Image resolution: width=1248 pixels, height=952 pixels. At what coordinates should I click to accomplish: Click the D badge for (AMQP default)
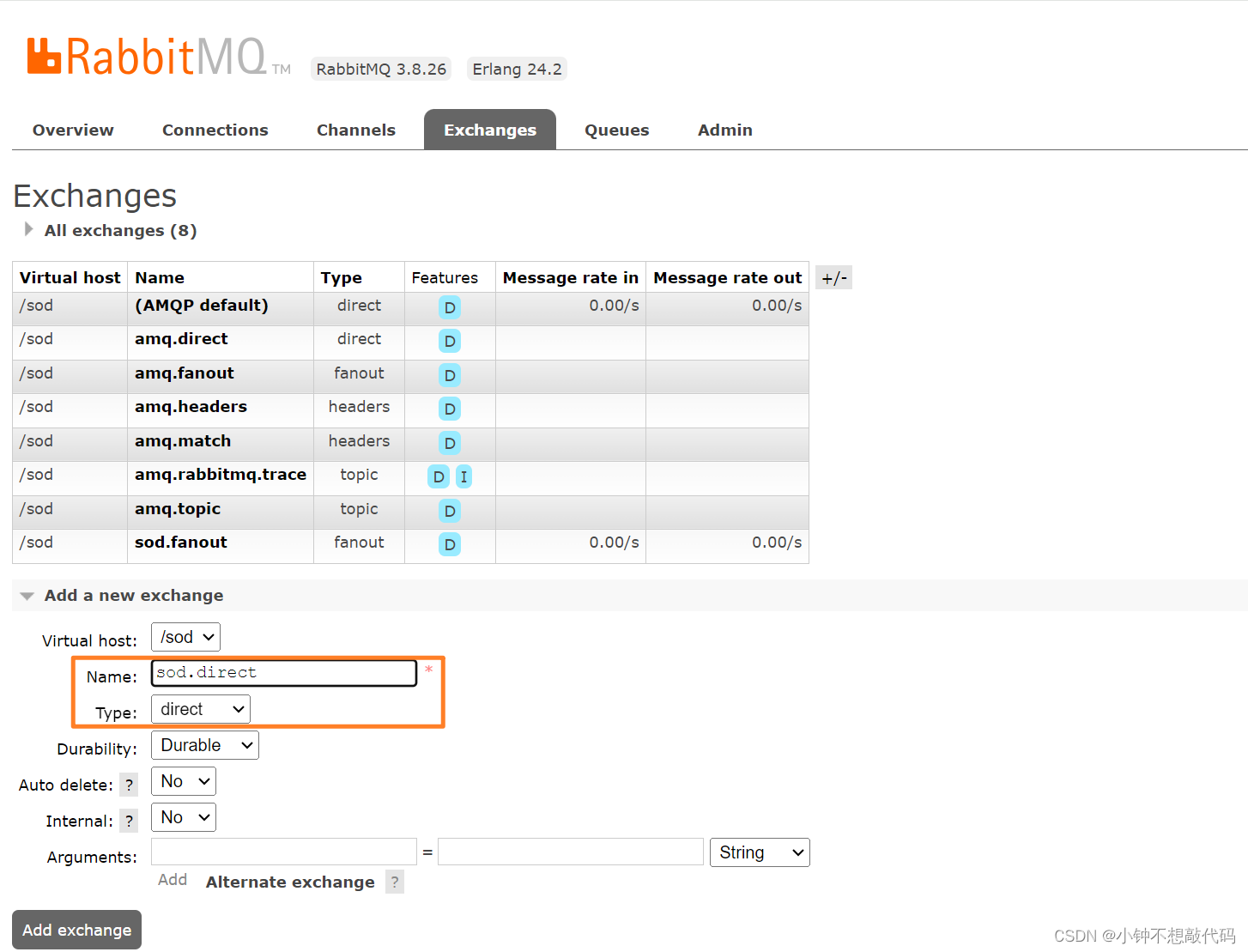tap(450, 307)
